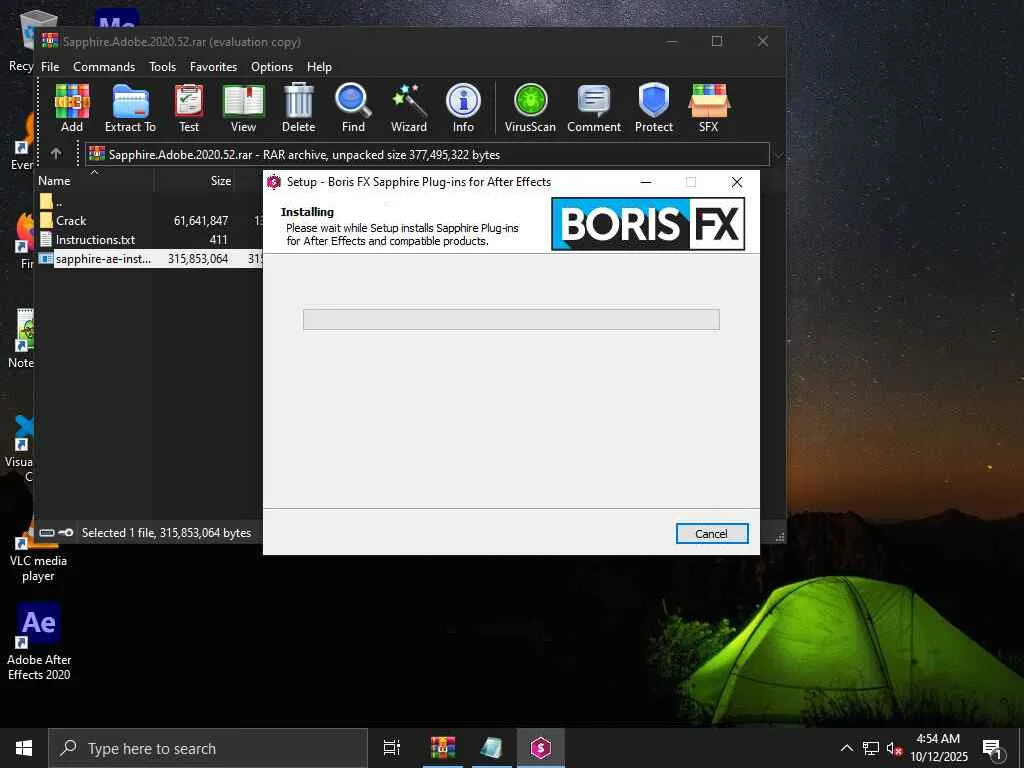Go up one folder level arrow
The image size is (1024, 768).
pos(56,153)
